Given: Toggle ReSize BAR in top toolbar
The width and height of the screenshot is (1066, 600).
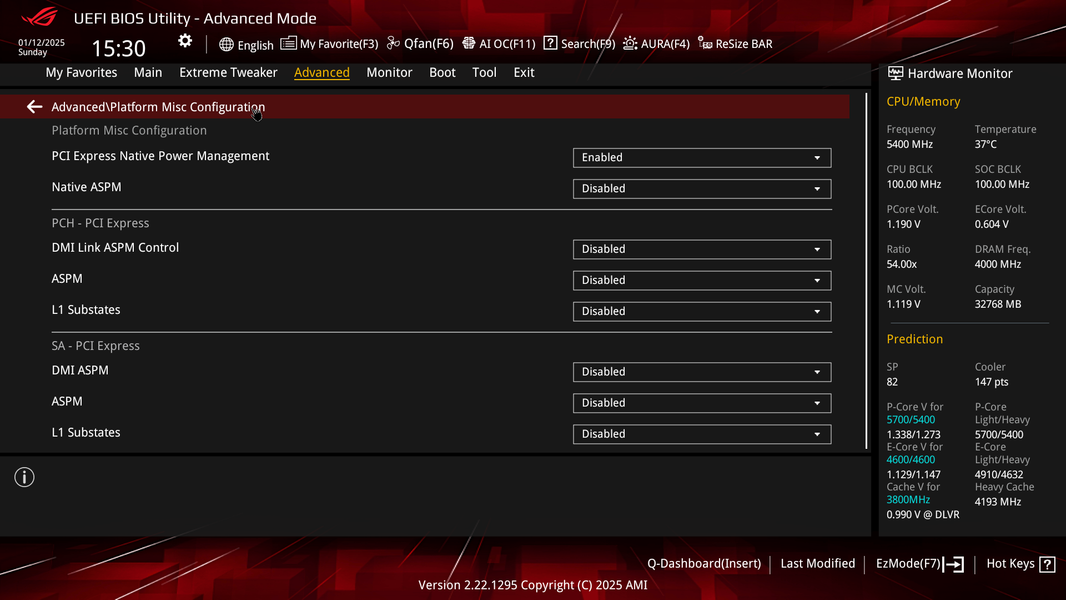Looking at the screenshot, I should [736, 44].
